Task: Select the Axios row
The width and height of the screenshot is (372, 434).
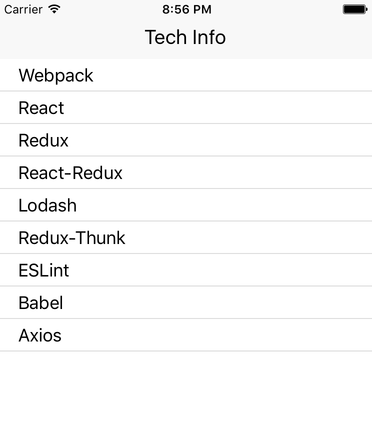Action: coord(186,335)
